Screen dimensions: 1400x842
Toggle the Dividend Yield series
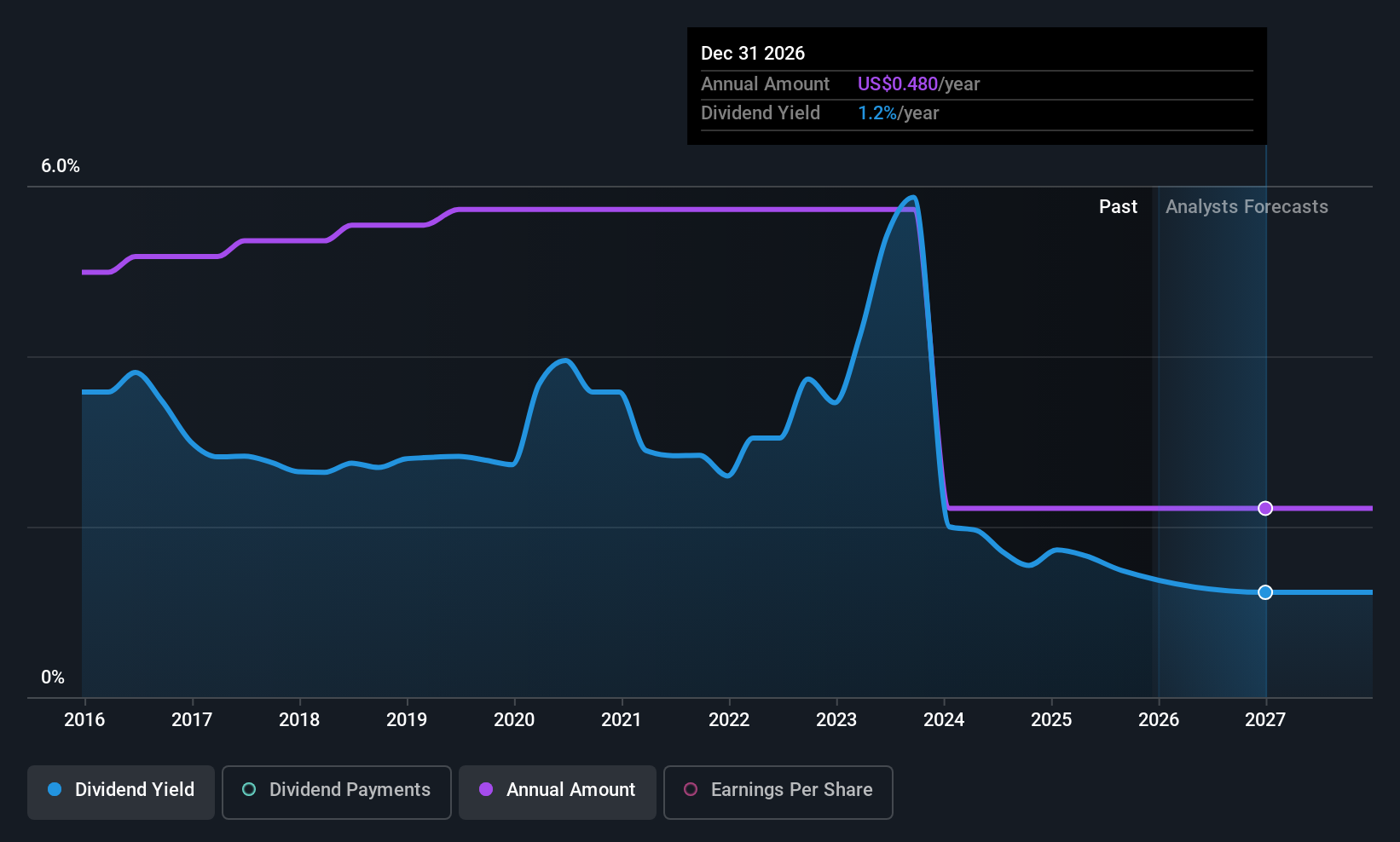point(121,792)
